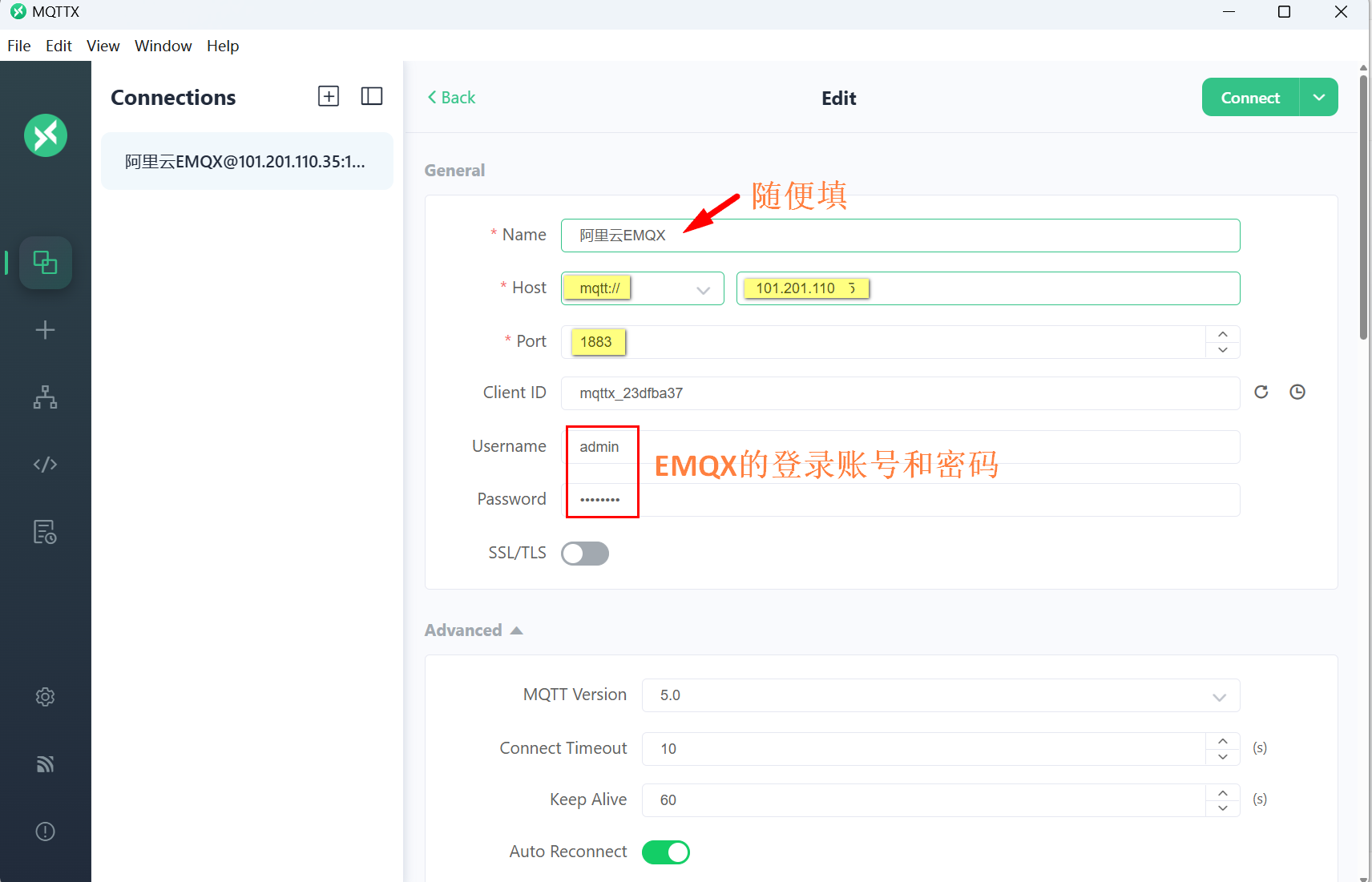Click the Connect button
Screen dimensions: 1372x882
pyautogui.click(x=1250, y=97)
